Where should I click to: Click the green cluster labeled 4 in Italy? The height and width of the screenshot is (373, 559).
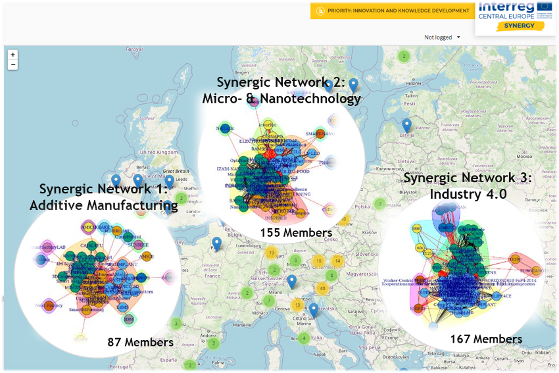(x=304, y=337)
